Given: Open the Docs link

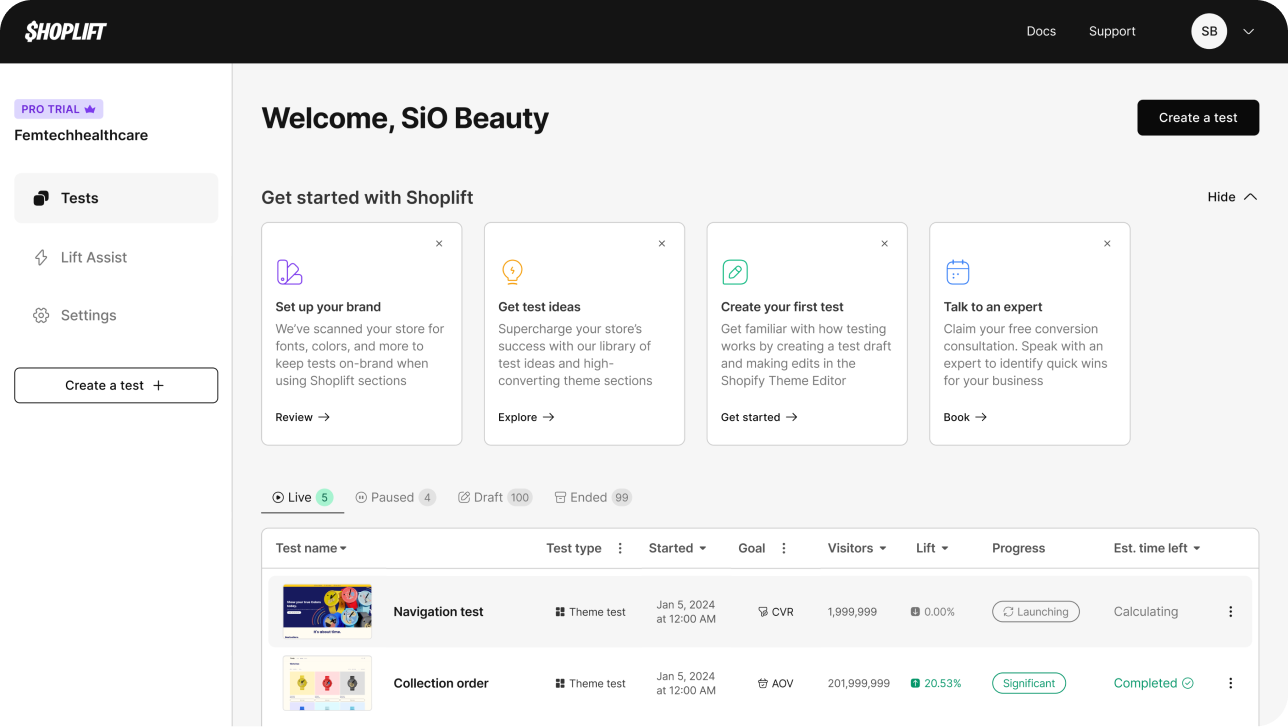Looking at the screenshot, I should point(1041,31).
